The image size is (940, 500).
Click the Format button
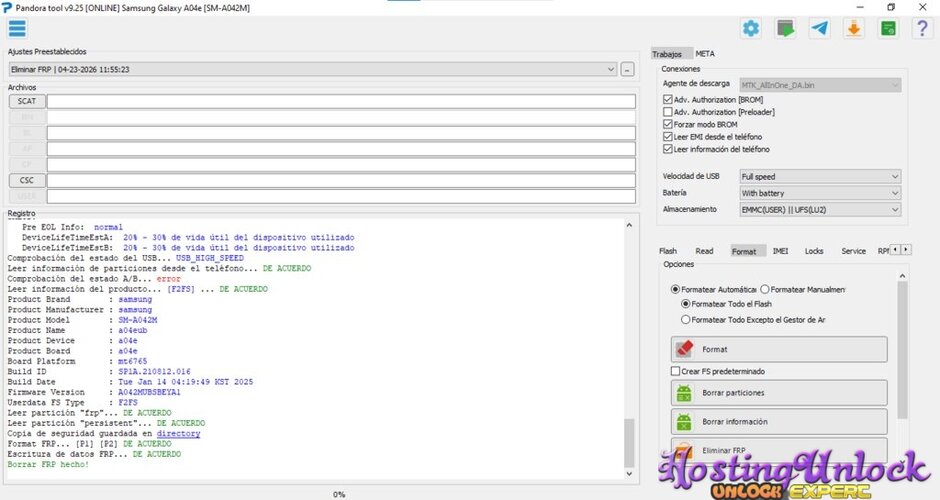coord(779,349)
